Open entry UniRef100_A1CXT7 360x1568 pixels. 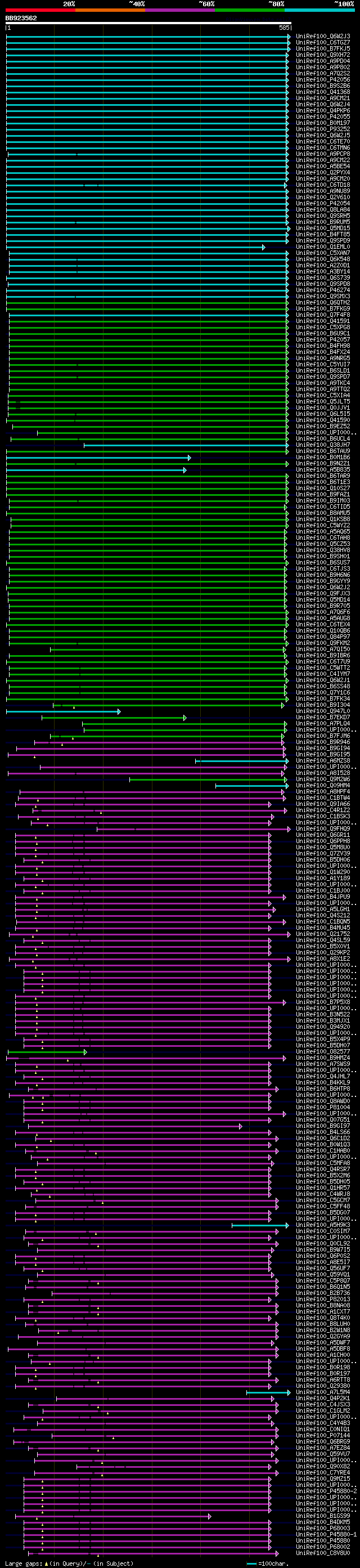323,1312
